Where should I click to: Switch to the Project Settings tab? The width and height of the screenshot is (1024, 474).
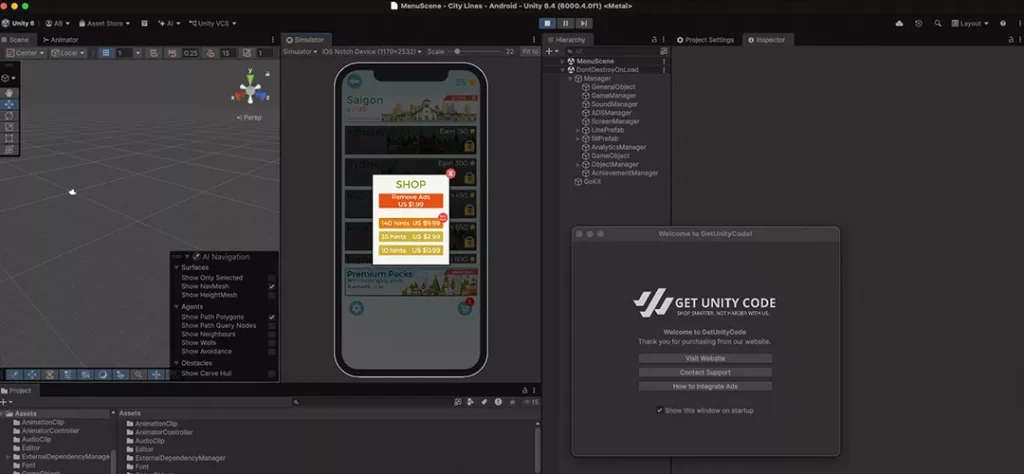click(705, 40)
